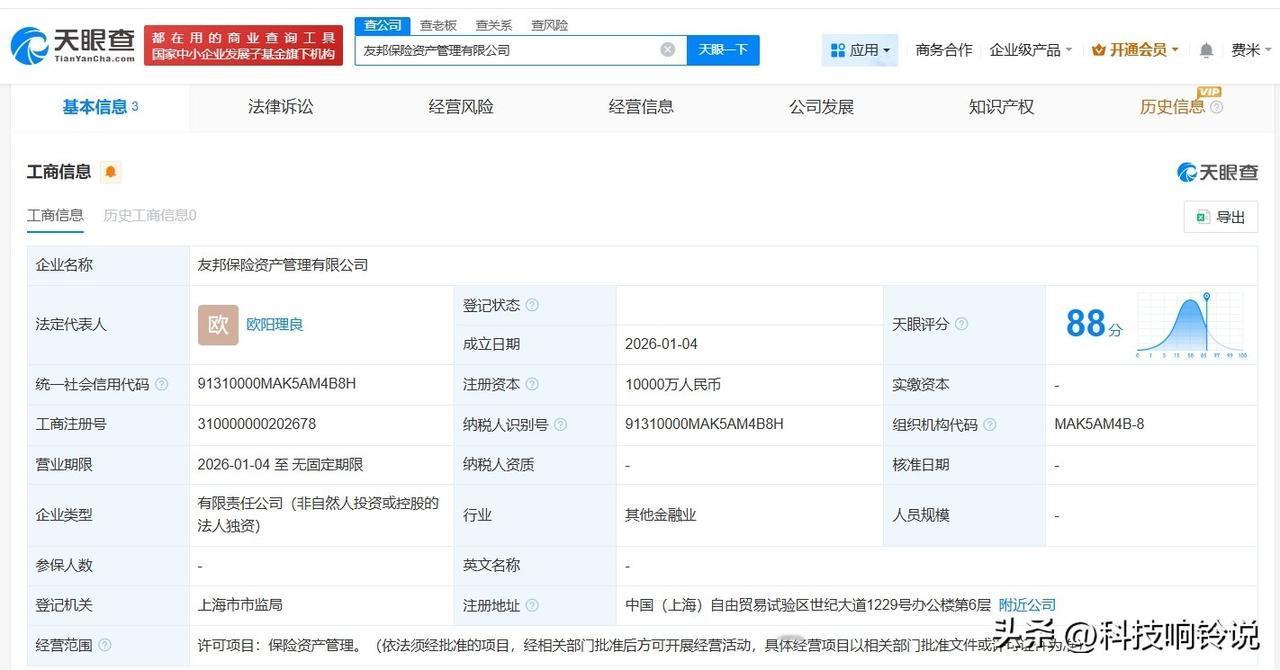Viewport: 1280px width, 670px height.
Task: Click the notification bell in the top bar
Action: (x=1205, y=48)
